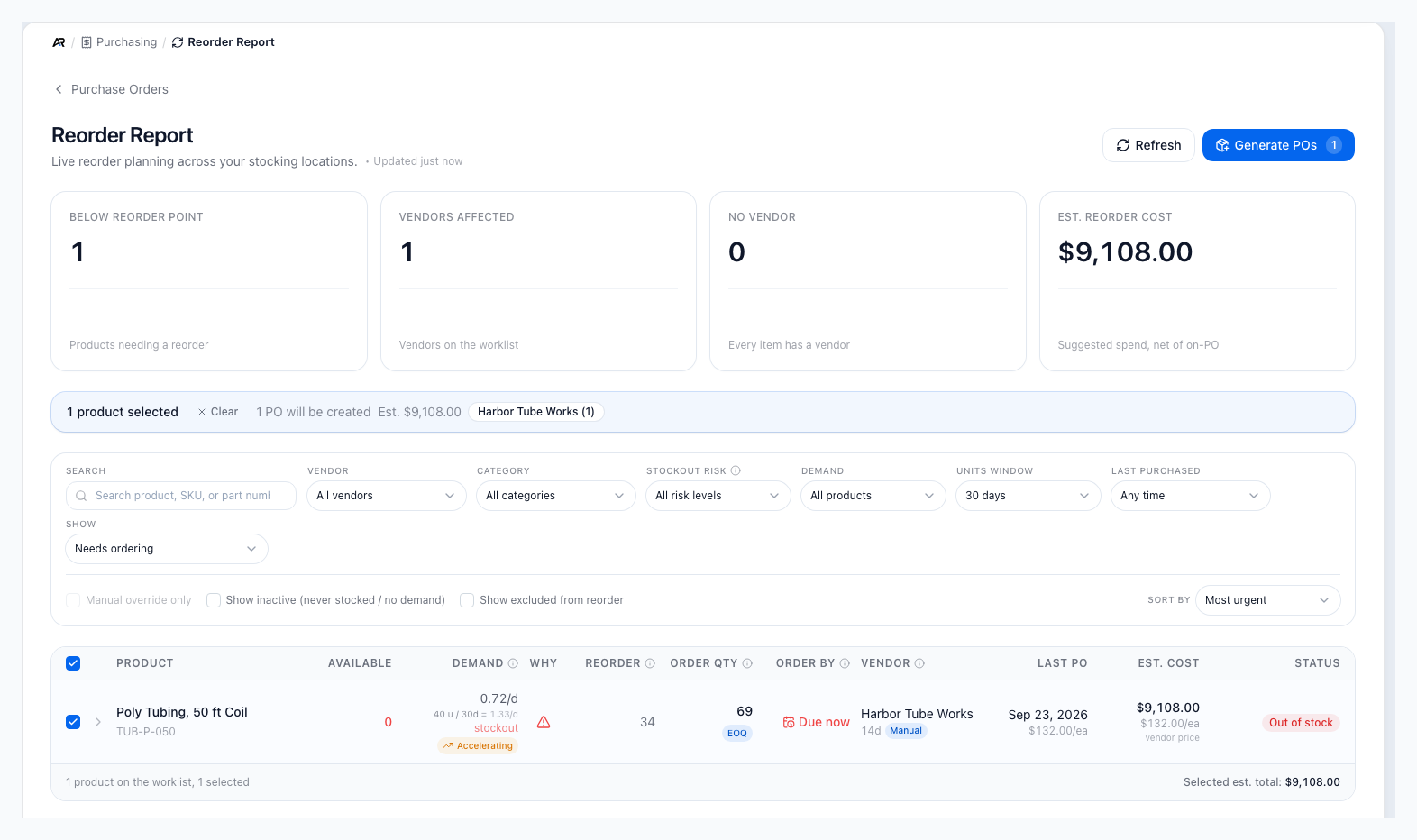Click the Reorder column info icon
This screenshot has height=840, width=1417.
tap(650, 663)
